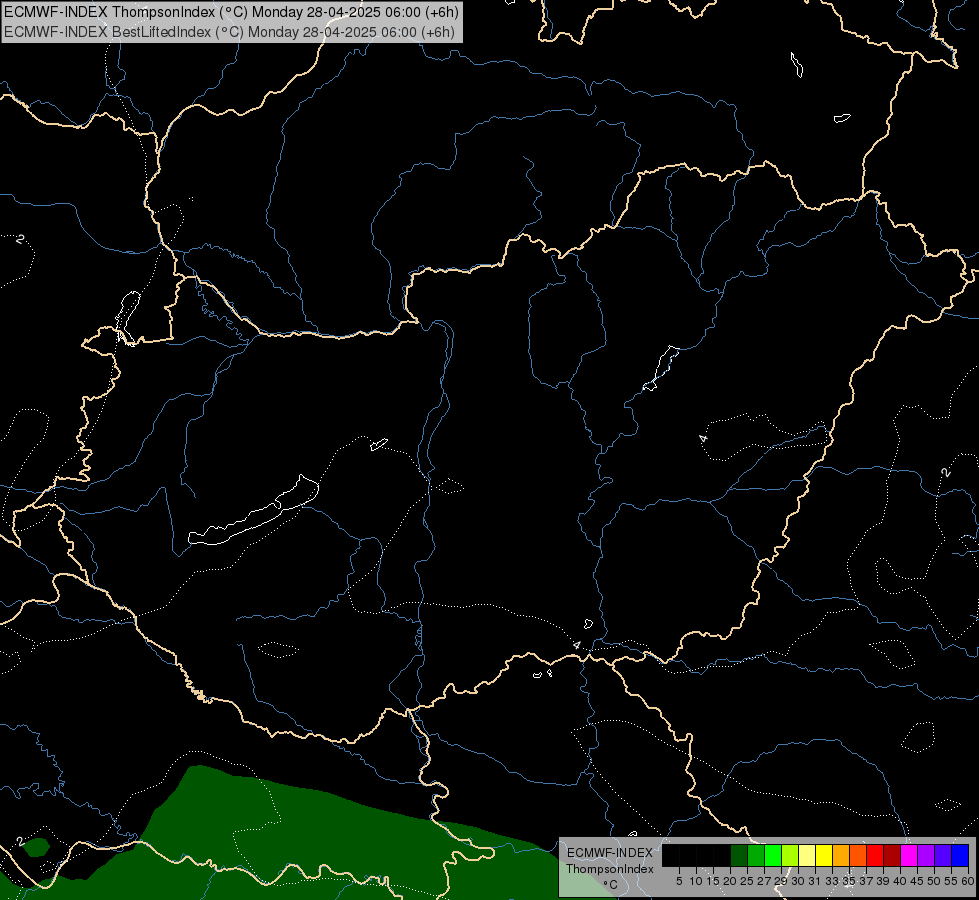The height and width of the screenshot is (900, 979).
Task: Click the blue 55–60 legend swatch
Action: point(960,855)
